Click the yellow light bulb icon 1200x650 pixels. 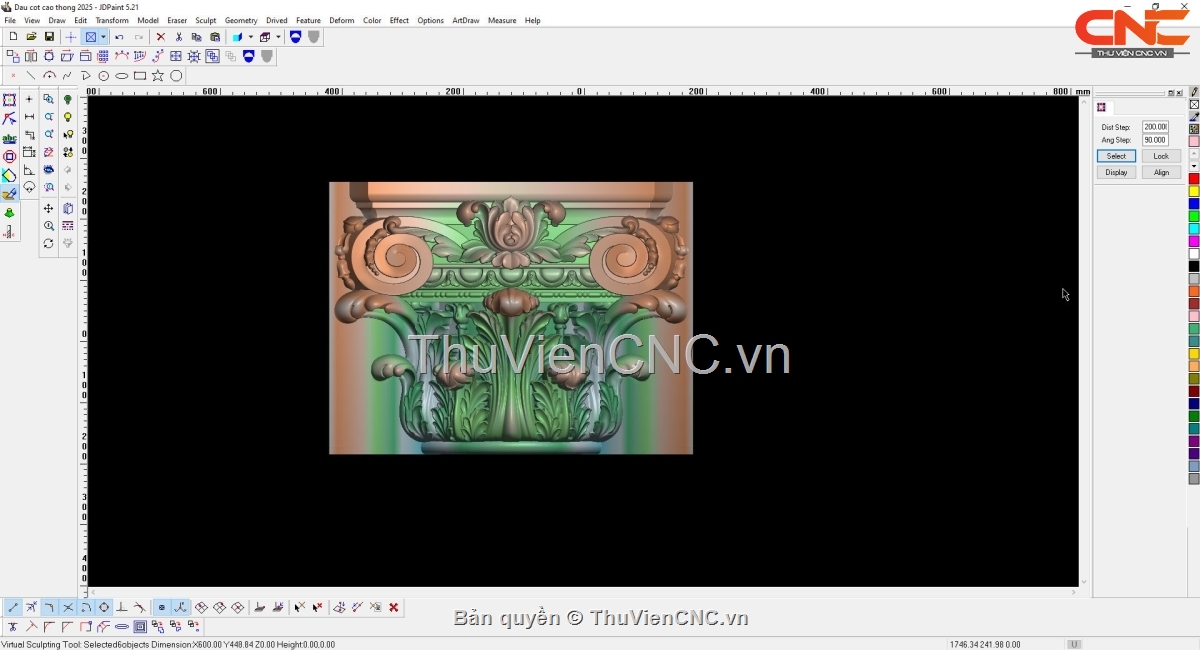click(68, 117)
